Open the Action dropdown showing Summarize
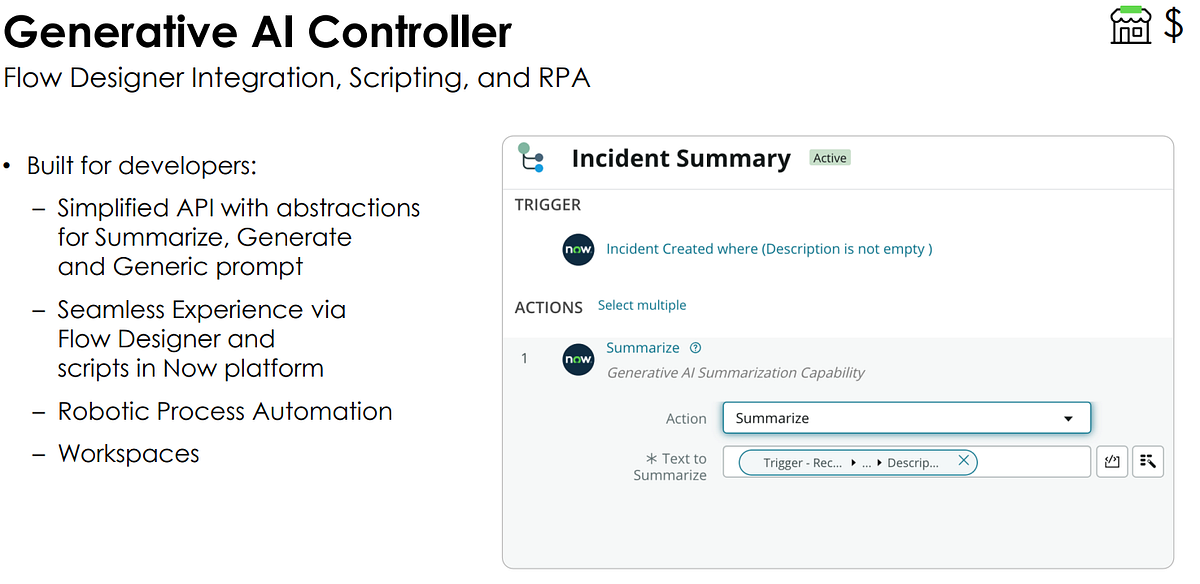Screen dimensions: 1200x584 click(905, 417)
